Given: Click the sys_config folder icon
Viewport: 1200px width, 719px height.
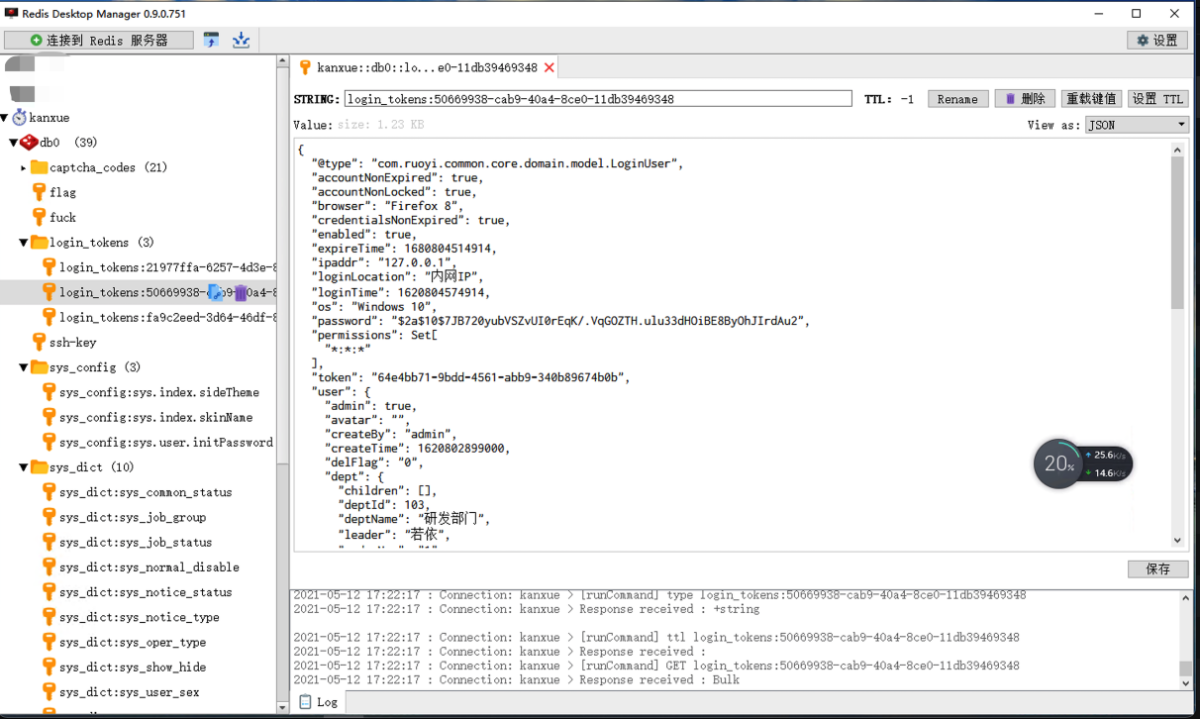Looking at the screenshot, I should pos(40,367).
